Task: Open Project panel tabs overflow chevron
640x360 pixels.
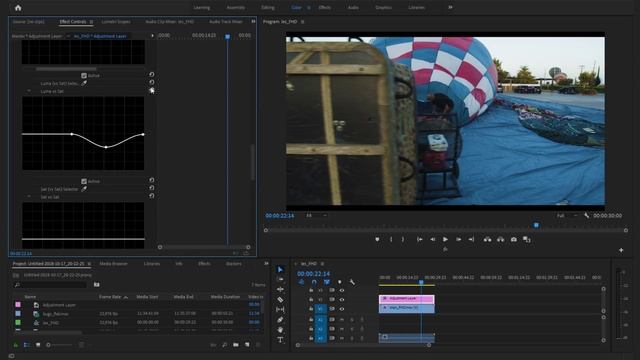Action: point(266,264)
